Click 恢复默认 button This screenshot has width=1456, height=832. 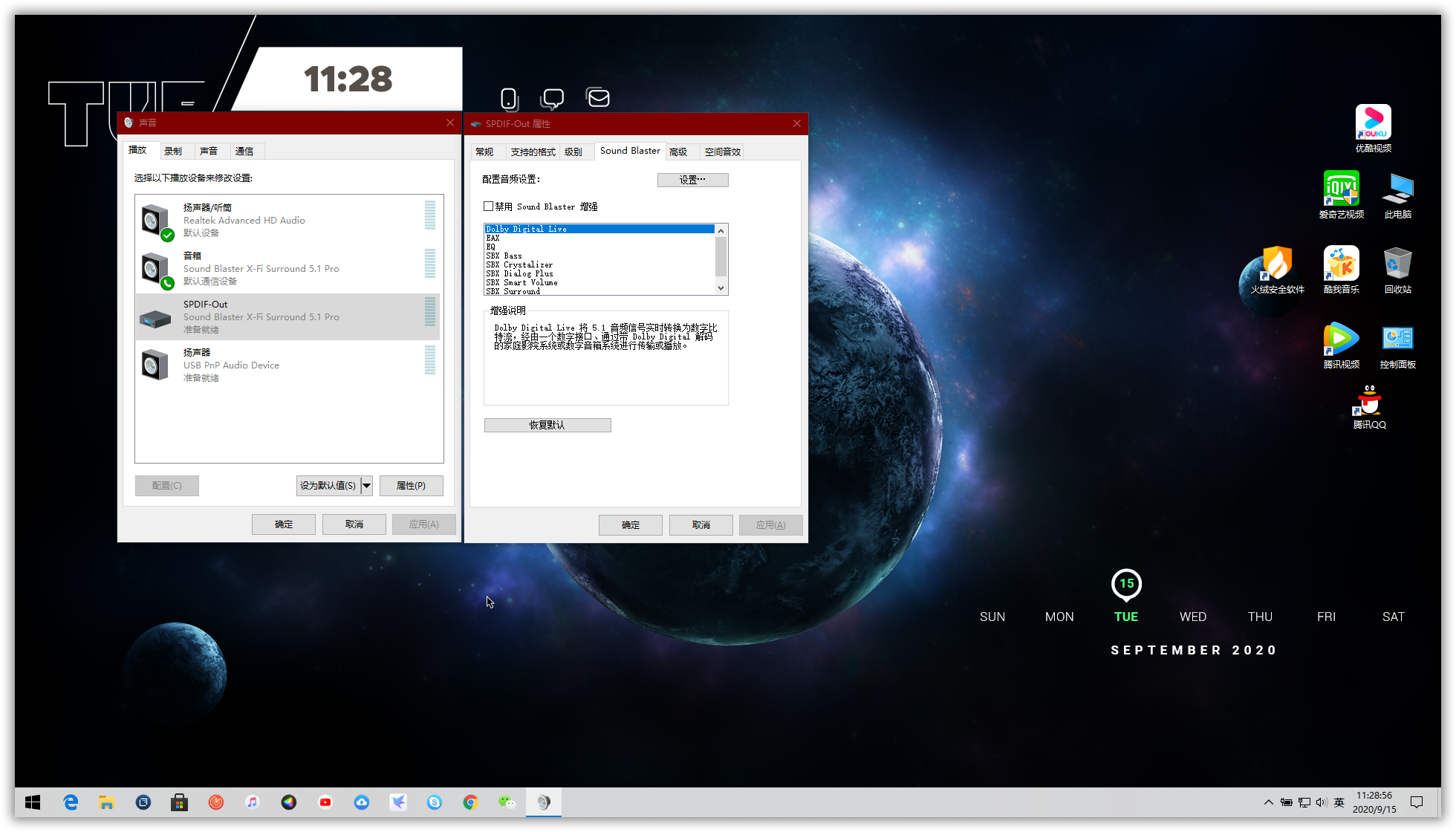[x=547, y=425]
